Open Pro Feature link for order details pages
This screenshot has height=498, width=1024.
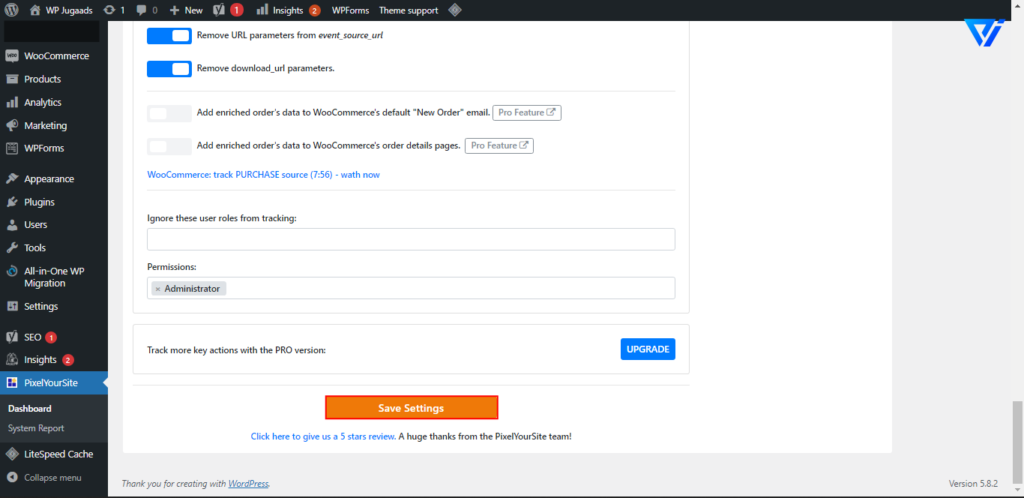(x=499, y=146)
